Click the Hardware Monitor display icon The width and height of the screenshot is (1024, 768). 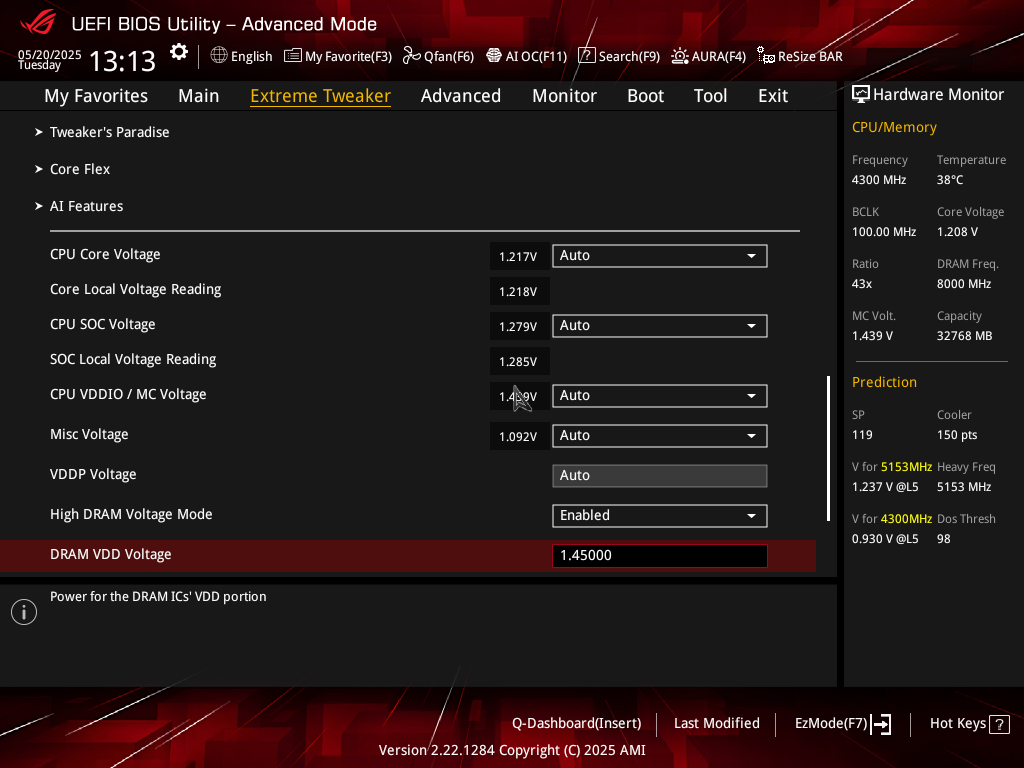[861, 95]
